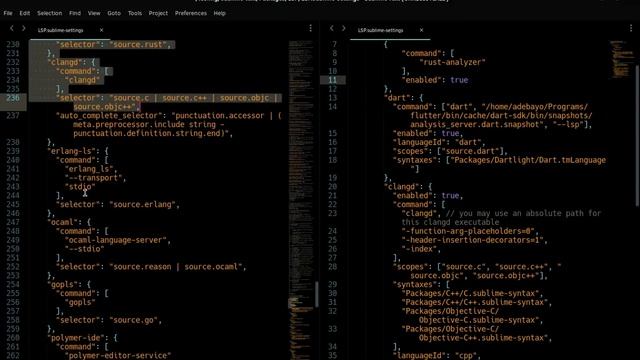Open right pane tab options menu
Image resolution: width=640 pixels, height=360 pixels.
[x=631, y=28]
